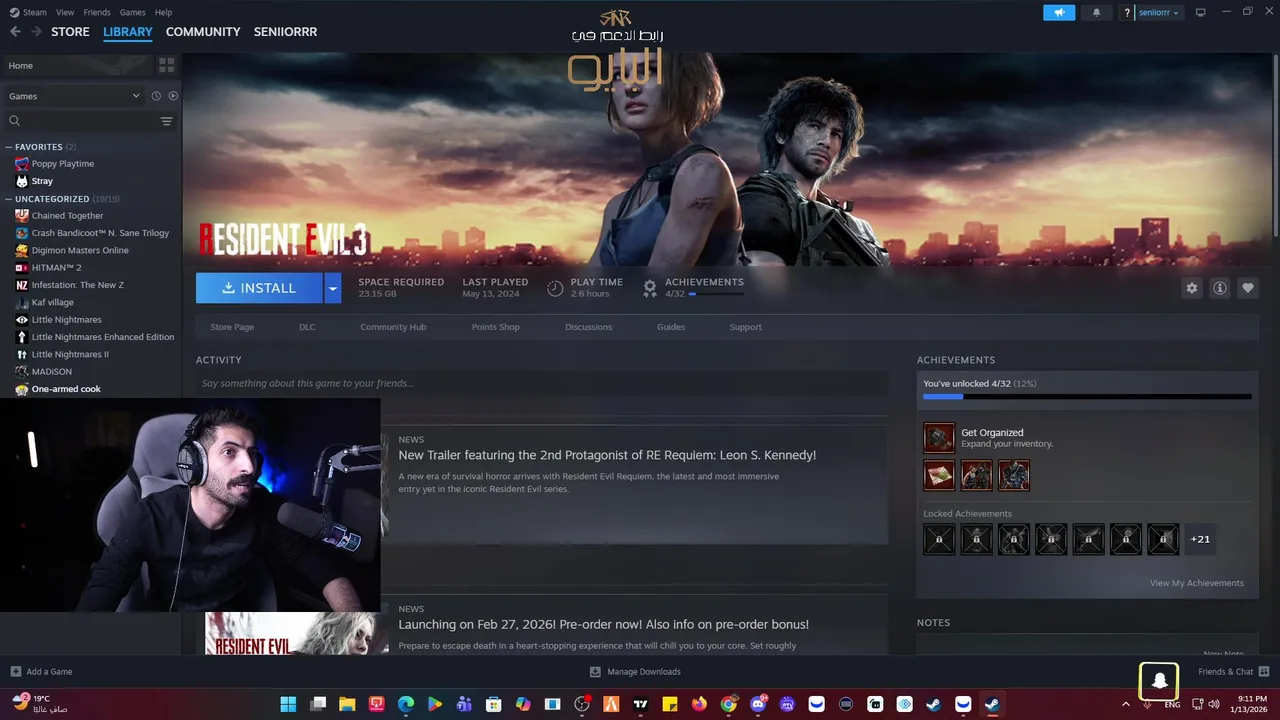Click the say something activity field

pos(542,383)
